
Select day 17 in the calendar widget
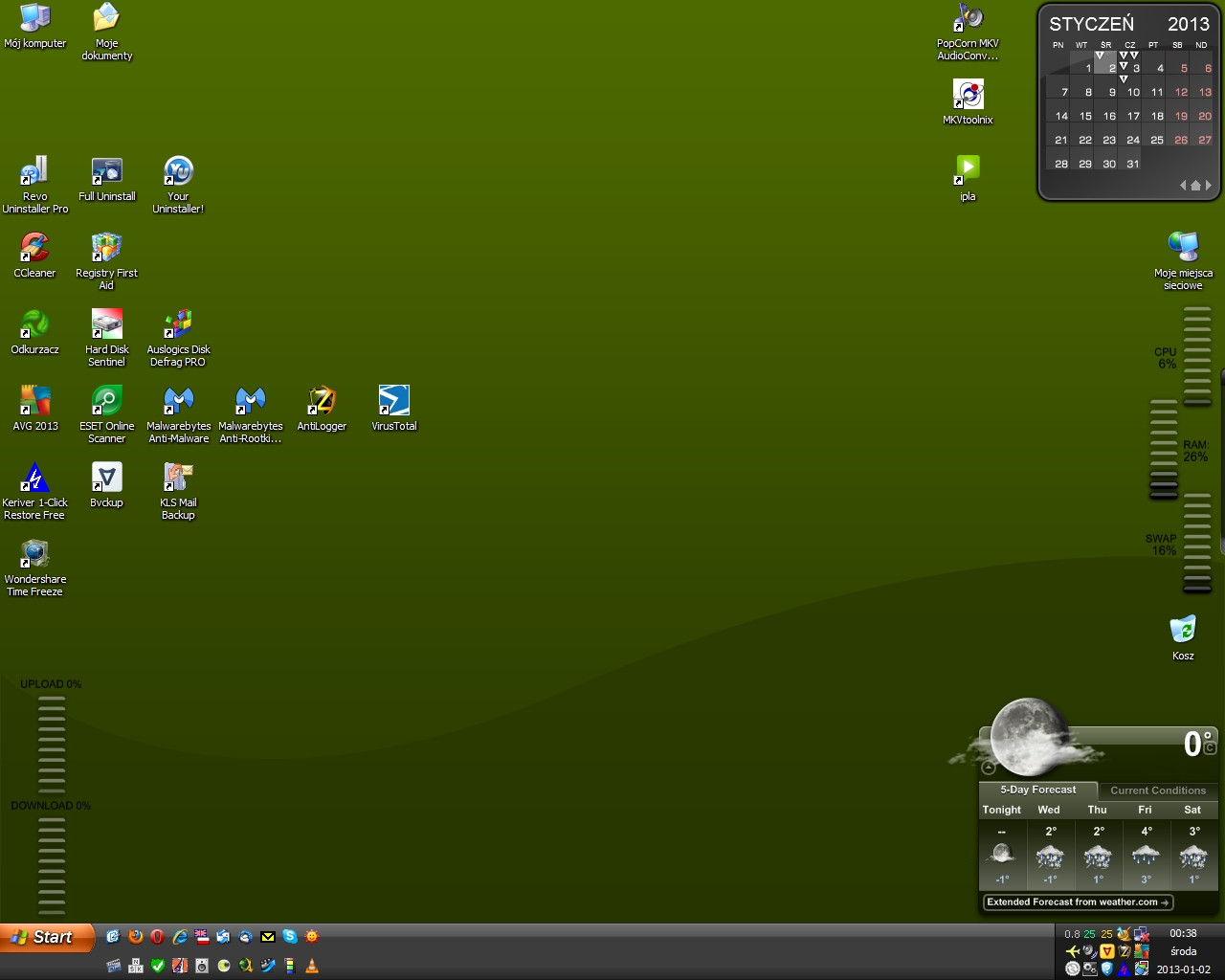[1133, 116]
